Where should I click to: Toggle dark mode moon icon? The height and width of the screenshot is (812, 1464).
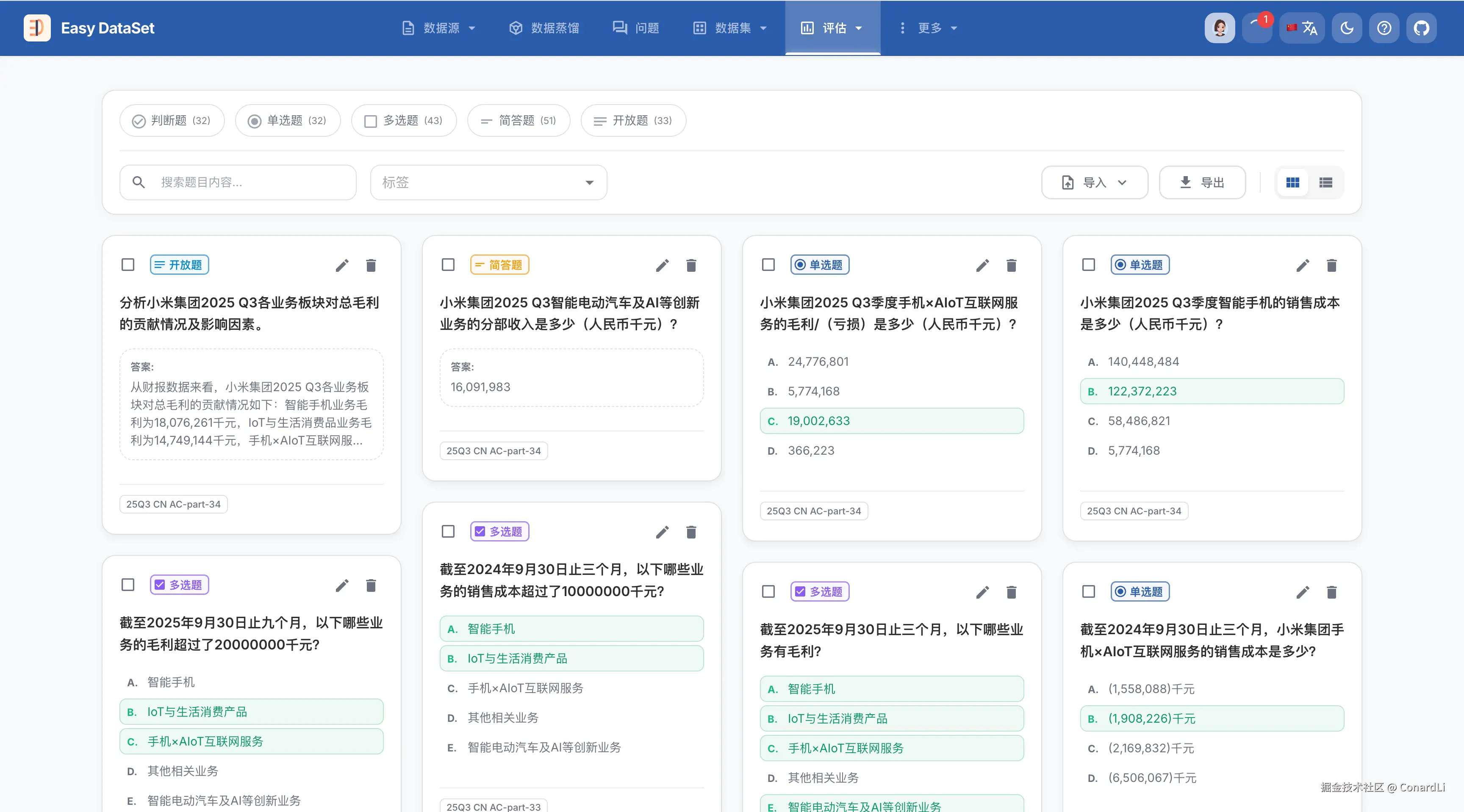[x=1347, y=28]
